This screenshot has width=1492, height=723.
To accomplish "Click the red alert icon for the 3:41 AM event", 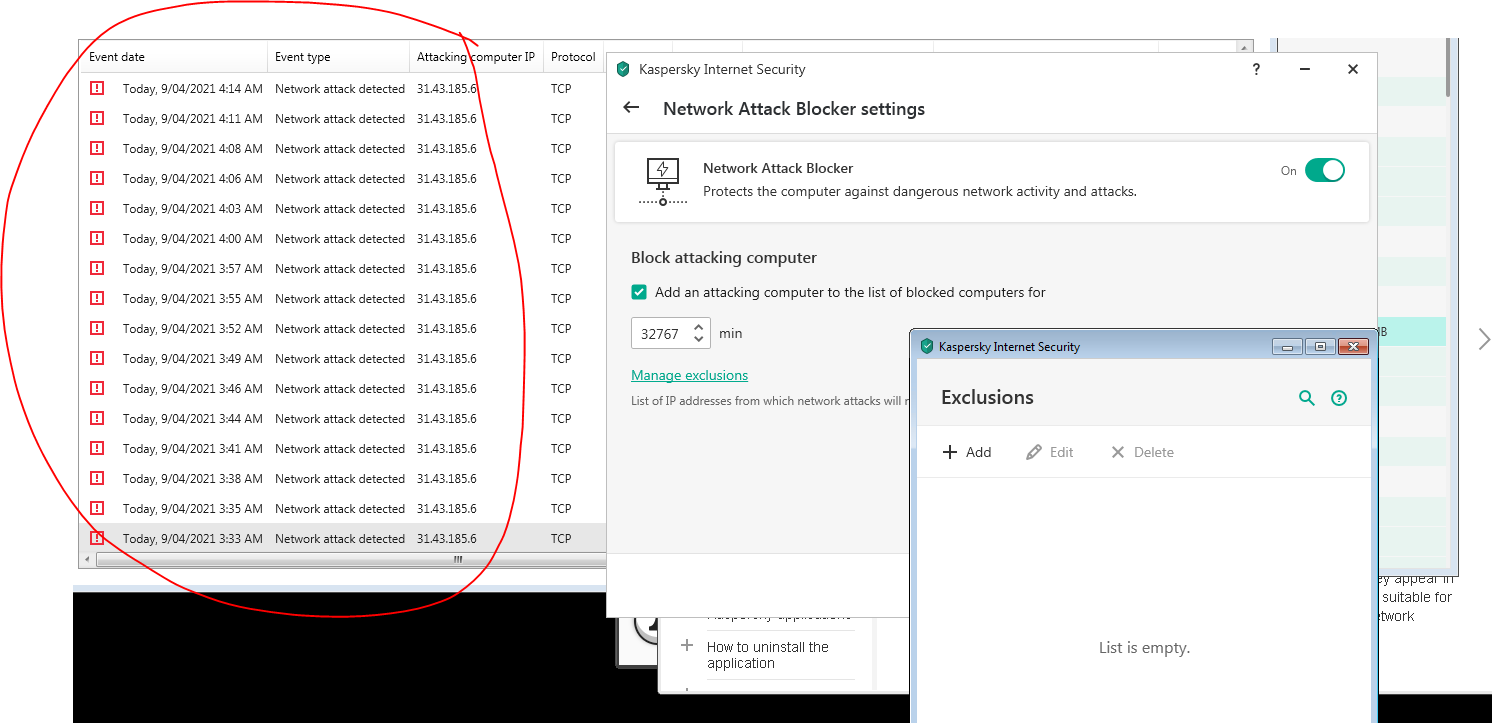I will coord(97,448).
